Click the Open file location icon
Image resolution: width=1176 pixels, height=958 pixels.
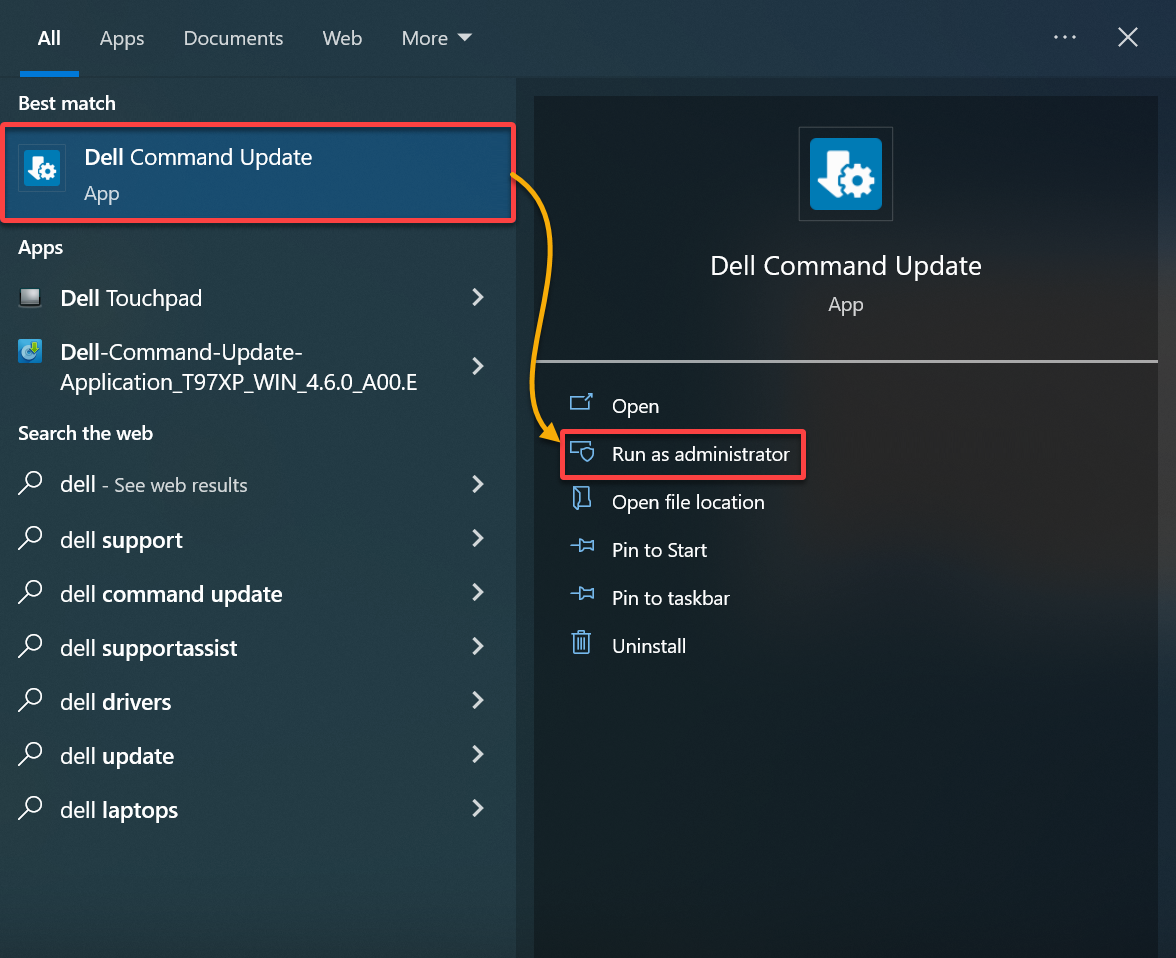click(582, 499)
